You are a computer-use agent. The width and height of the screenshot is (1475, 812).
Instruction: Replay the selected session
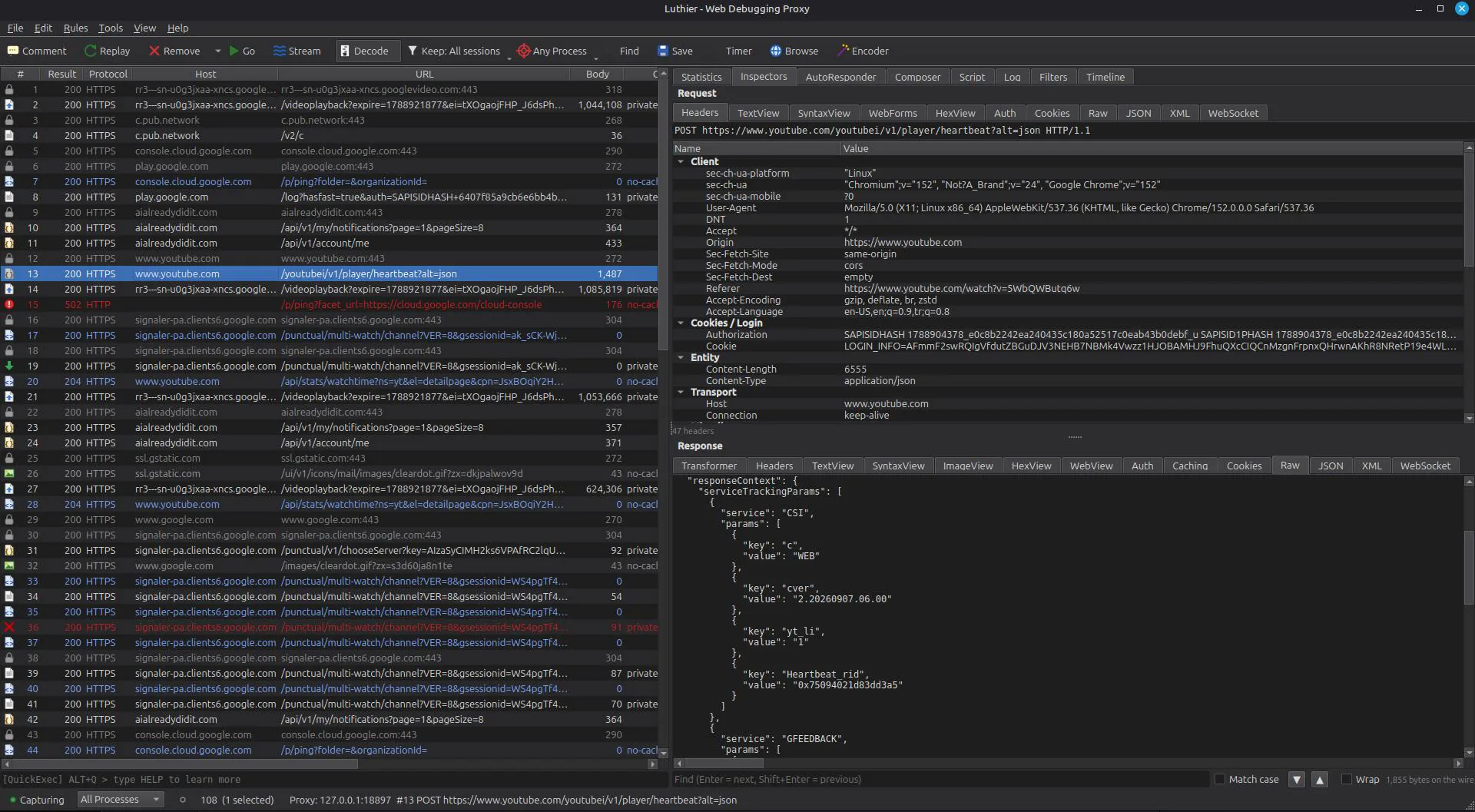tap(107, 51)
